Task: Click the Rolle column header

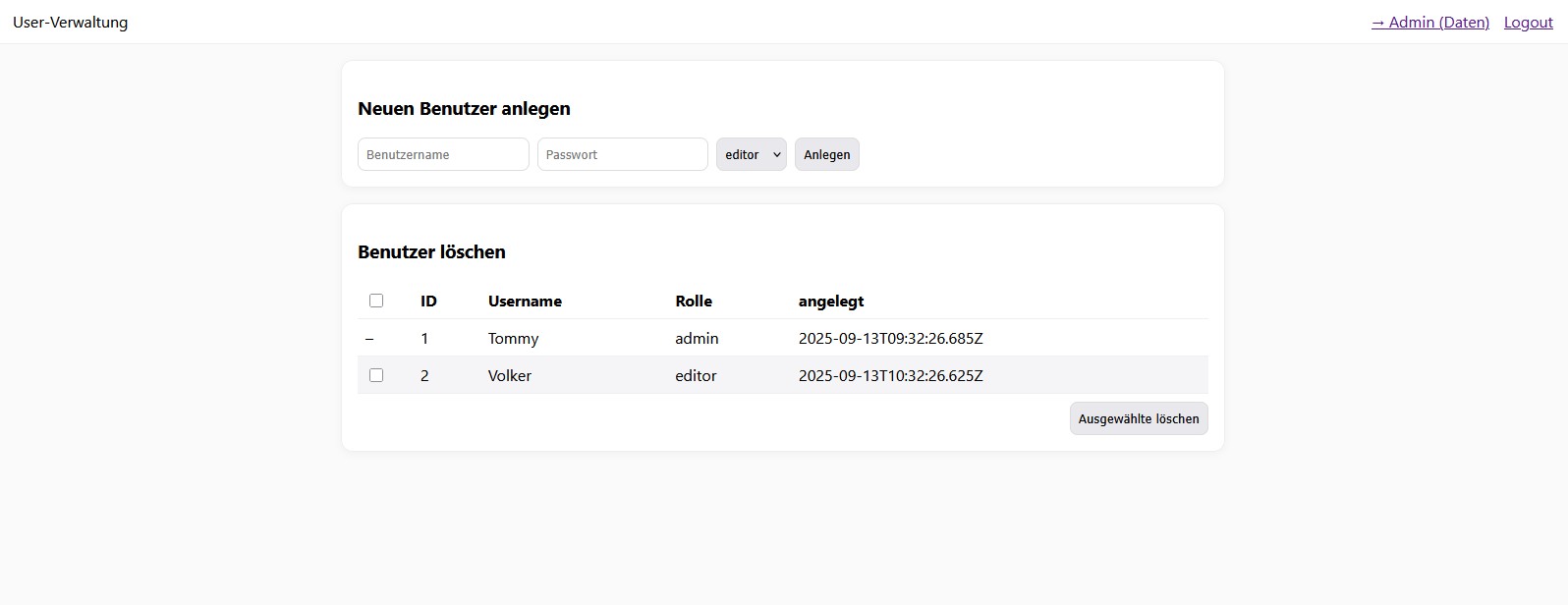Action: (694, 302)
